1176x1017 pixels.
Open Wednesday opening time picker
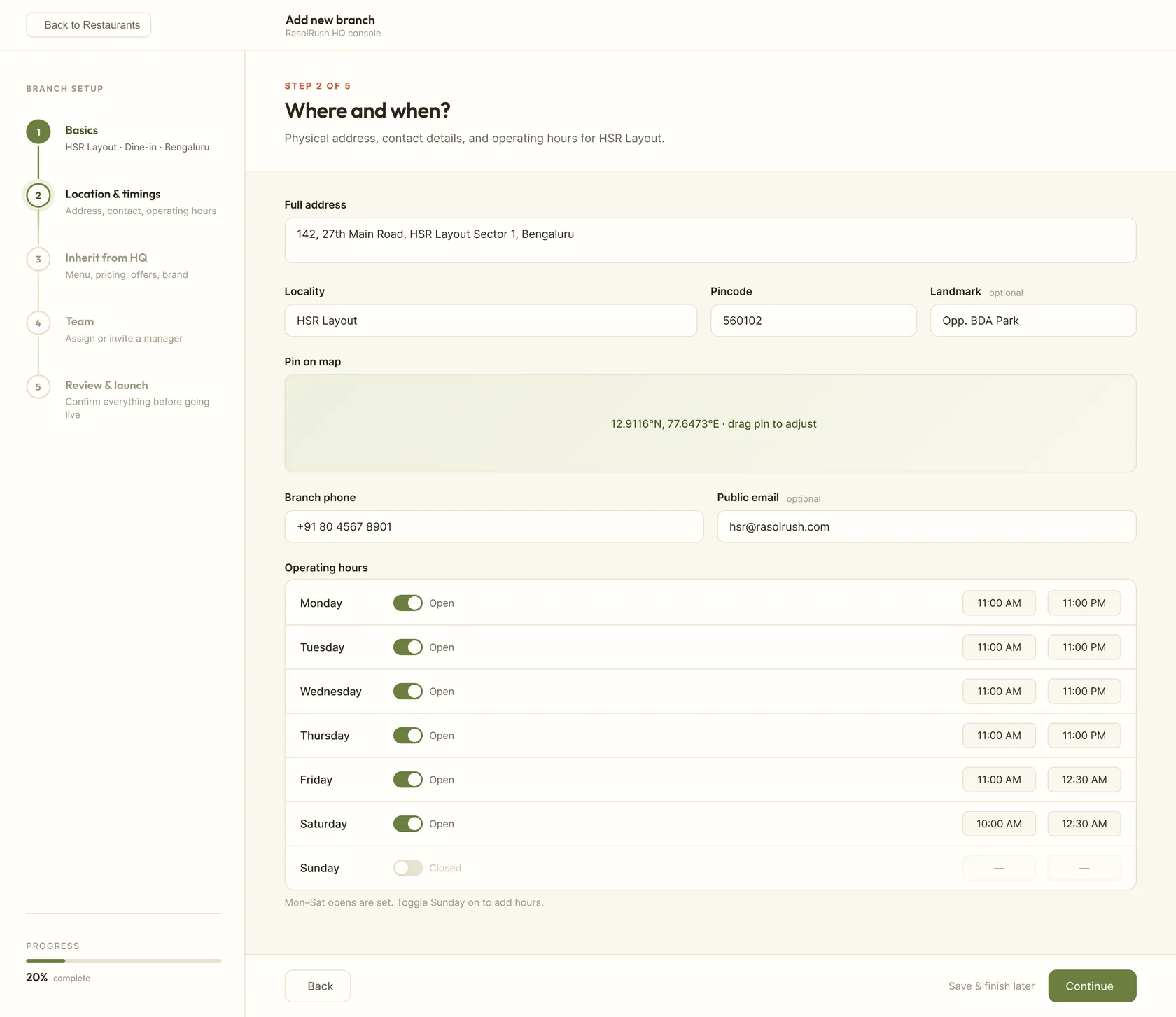click(999, 691)
